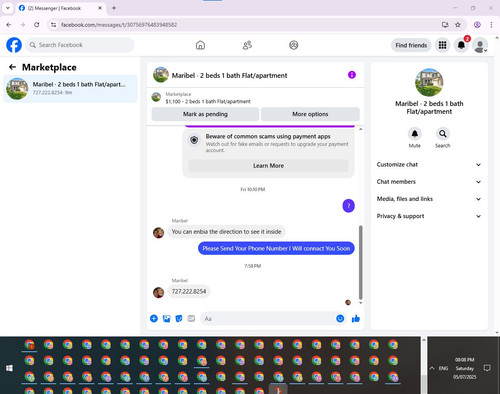Click Mark as pending button
Viewport: 500px width, 394px height.
(x=205, y=114)
